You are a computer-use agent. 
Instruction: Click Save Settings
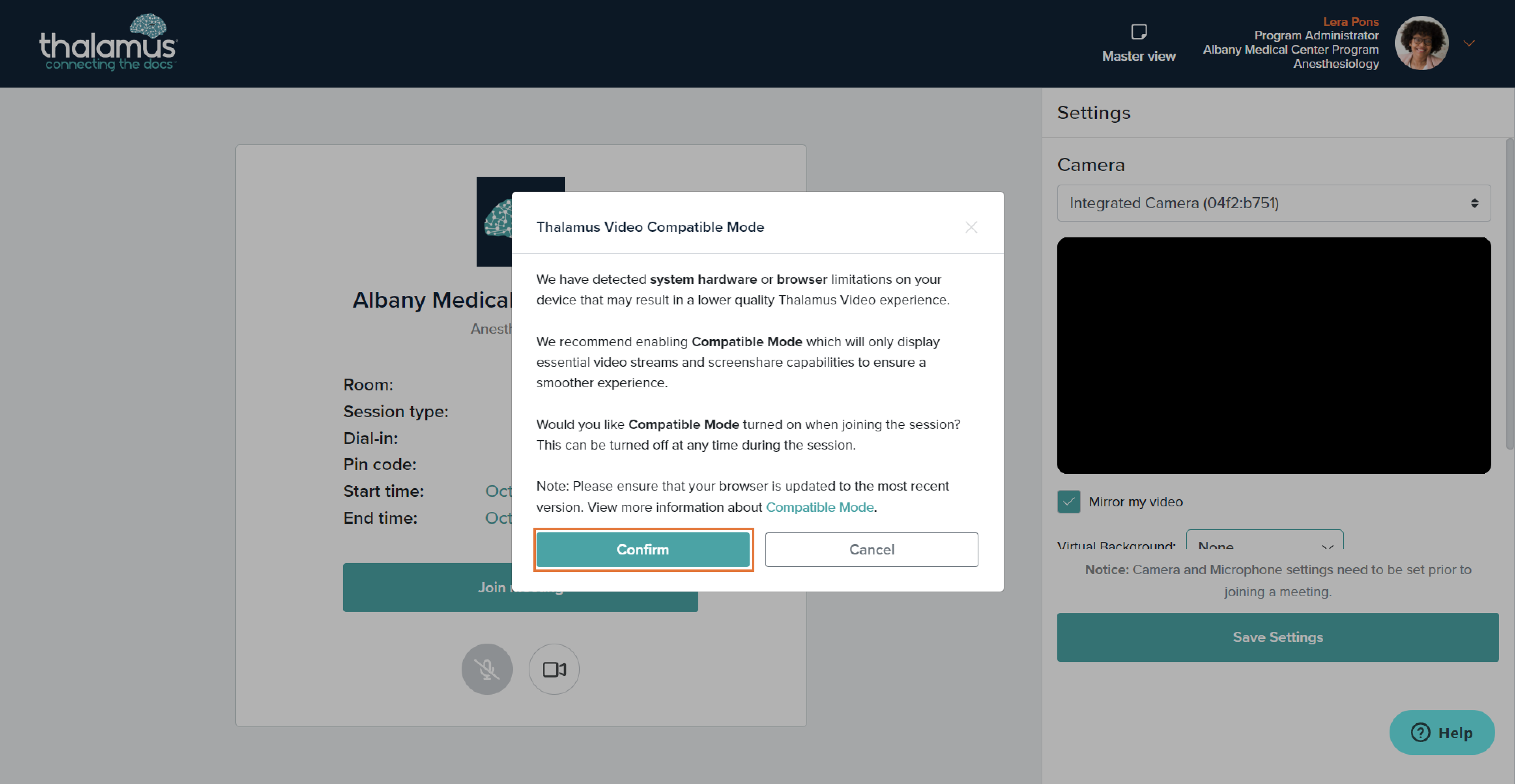click(1277, 637)
